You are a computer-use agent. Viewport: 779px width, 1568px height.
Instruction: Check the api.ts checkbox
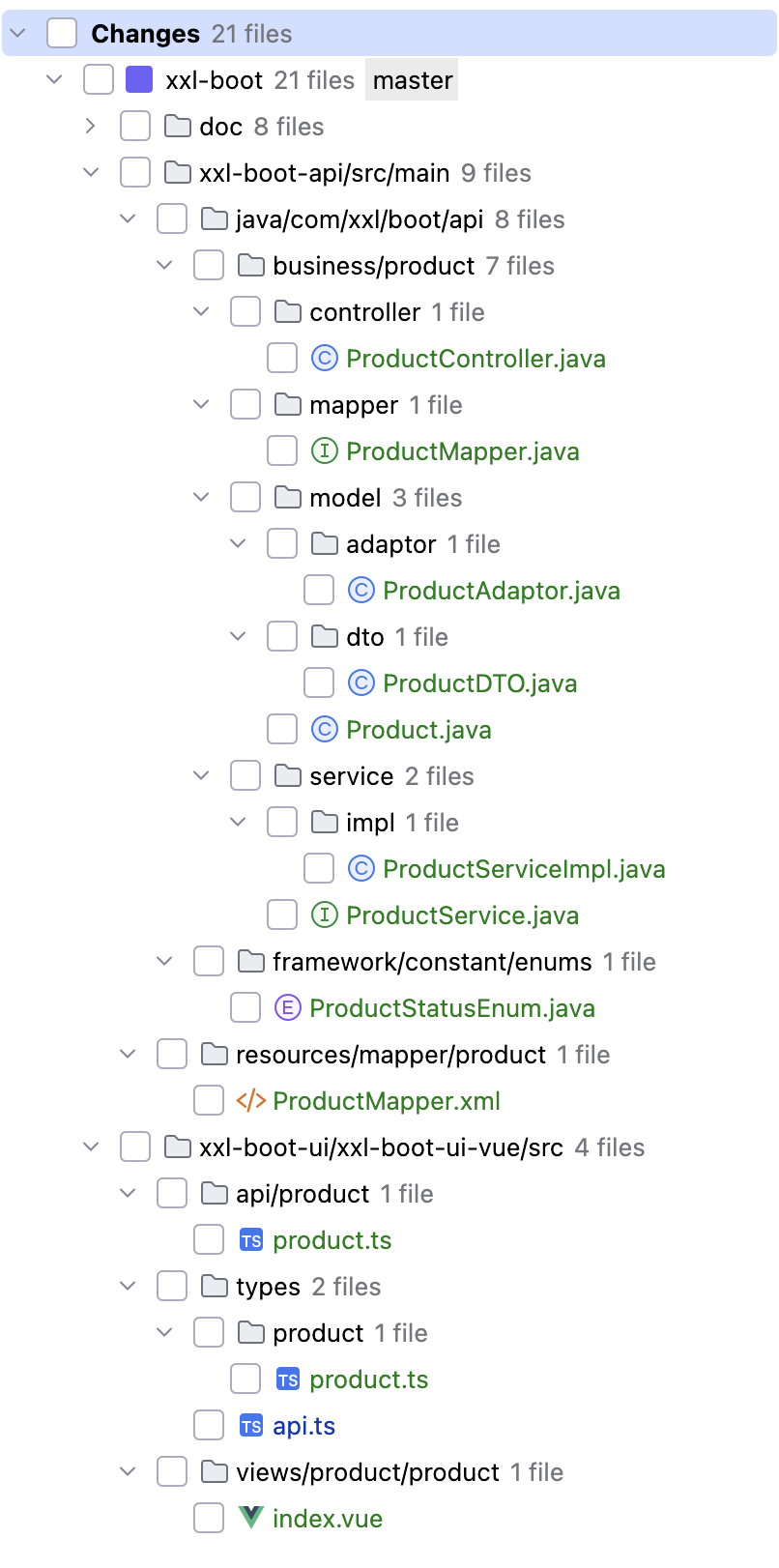point(209,1426)
